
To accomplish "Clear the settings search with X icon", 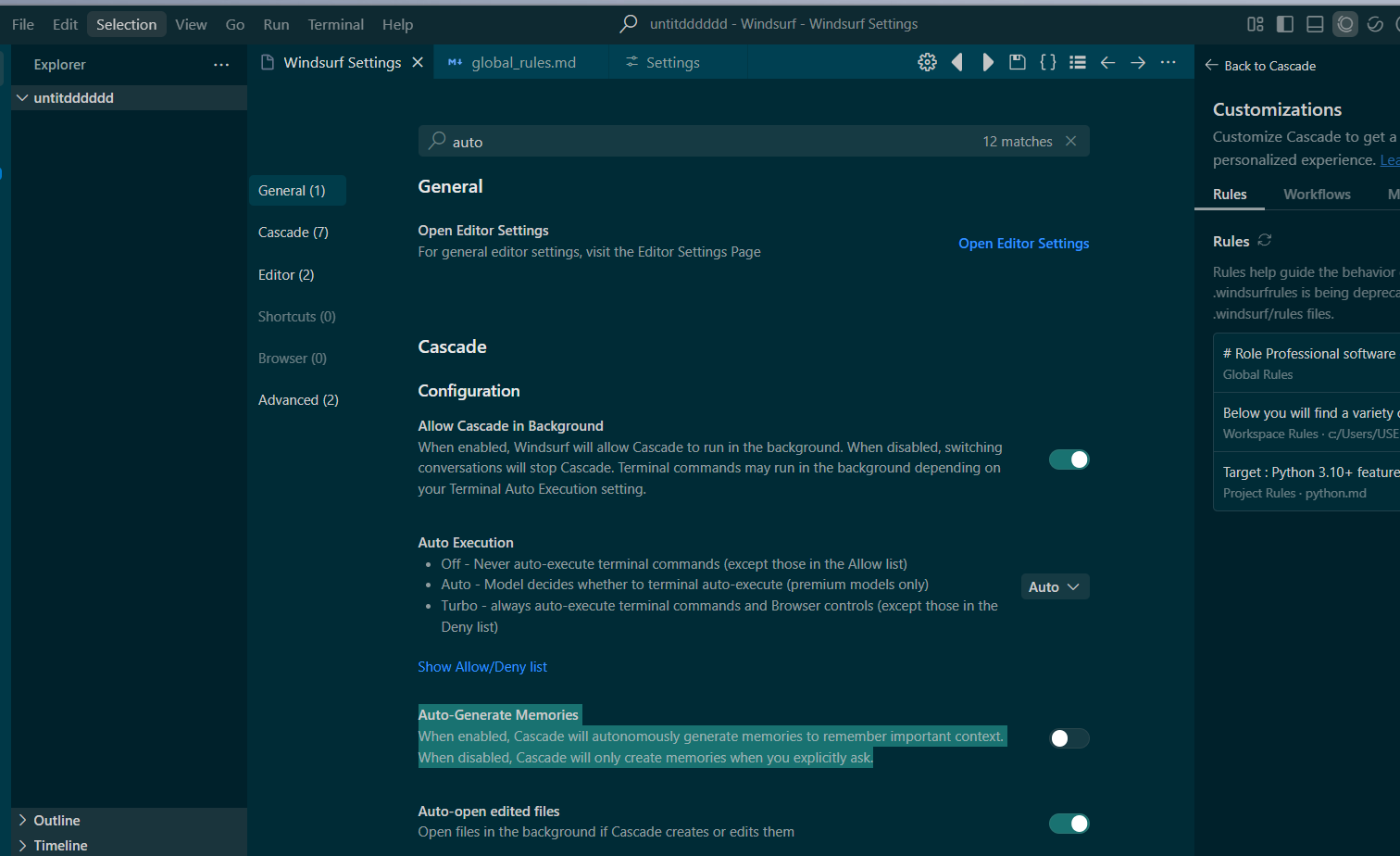I will click(x=1071, y=141).
